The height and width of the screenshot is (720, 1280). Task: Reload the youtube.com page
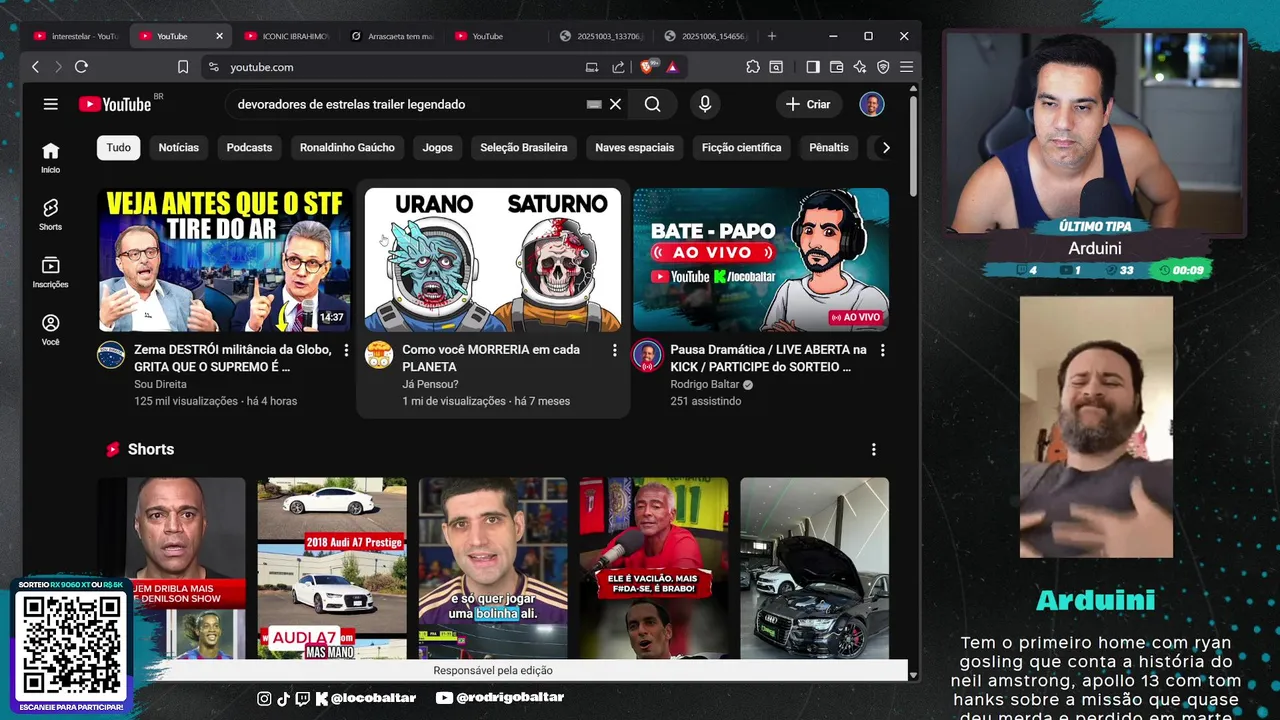point(81,67)
